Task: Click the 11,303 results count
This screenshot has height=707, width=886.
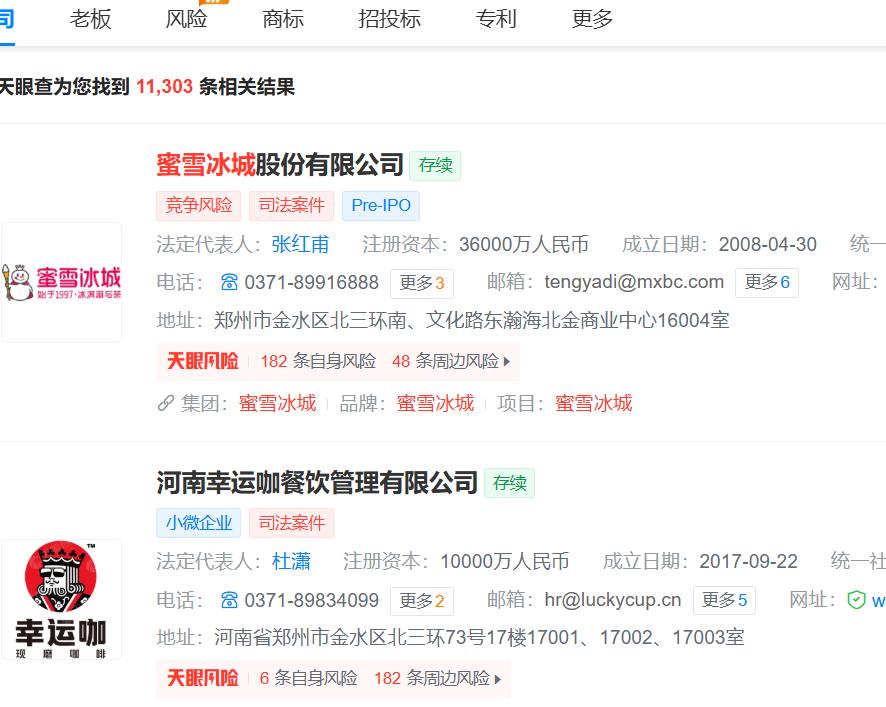Action: tap(164, 86)
